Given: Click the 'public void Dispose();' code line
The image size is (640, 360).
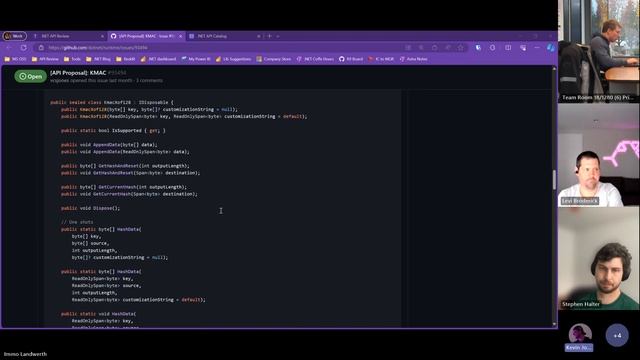Looking at the screenshot, I should tap(90, 208).
